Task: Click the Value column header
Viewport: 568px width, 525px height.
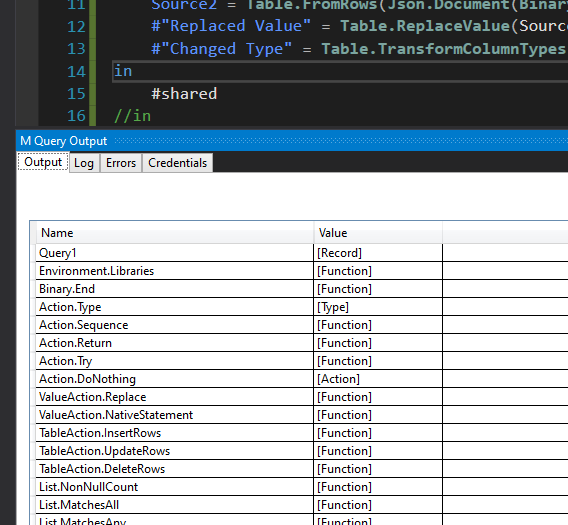Action: pos(378,233)
